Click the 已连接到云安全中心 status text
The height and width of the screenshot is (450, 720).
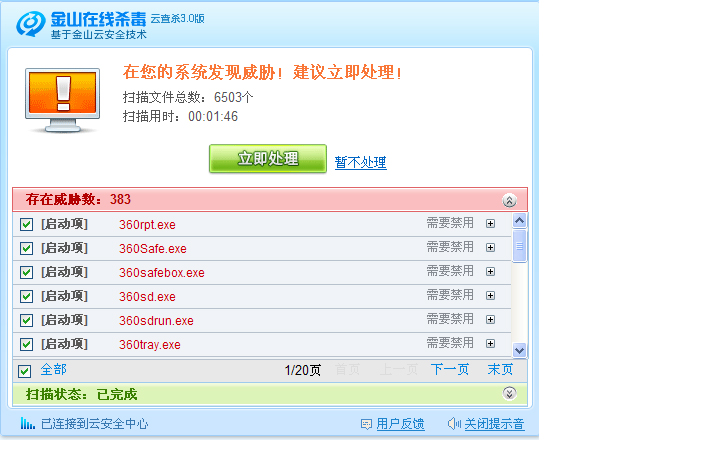point(95,424)
